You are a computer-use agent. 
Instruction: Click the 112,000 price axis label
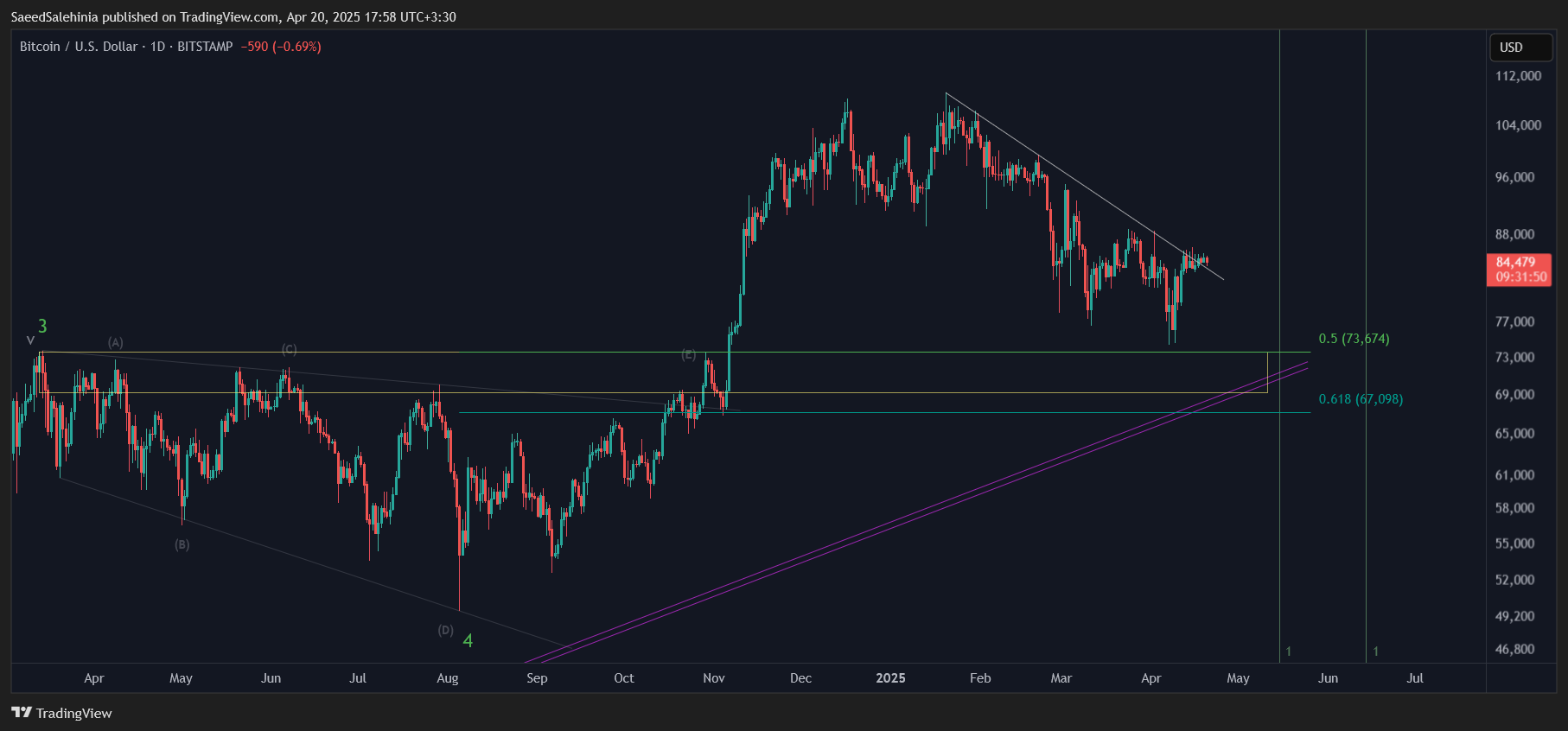(x=1519, y=76)
